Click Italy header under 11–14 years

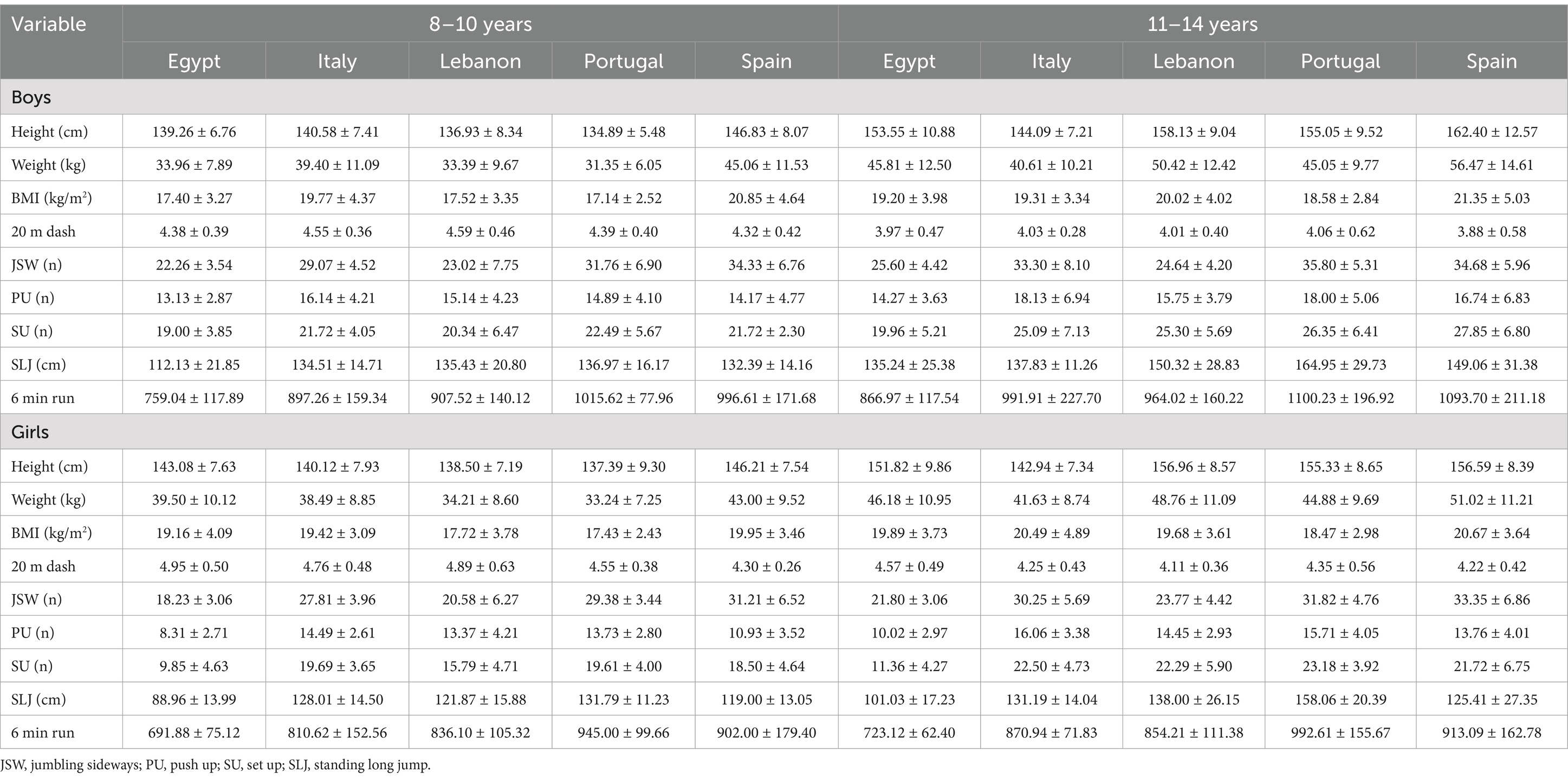[x=1051, y=61]
